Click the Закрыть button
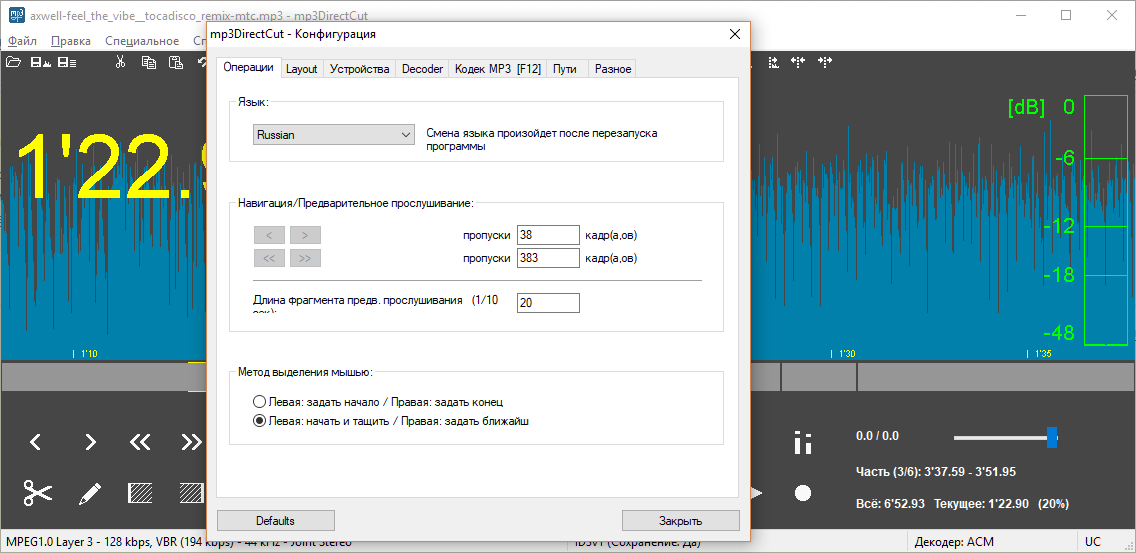Image resolution: width=1136 pixels, height=553 pixels. click(x=680, y=520)
